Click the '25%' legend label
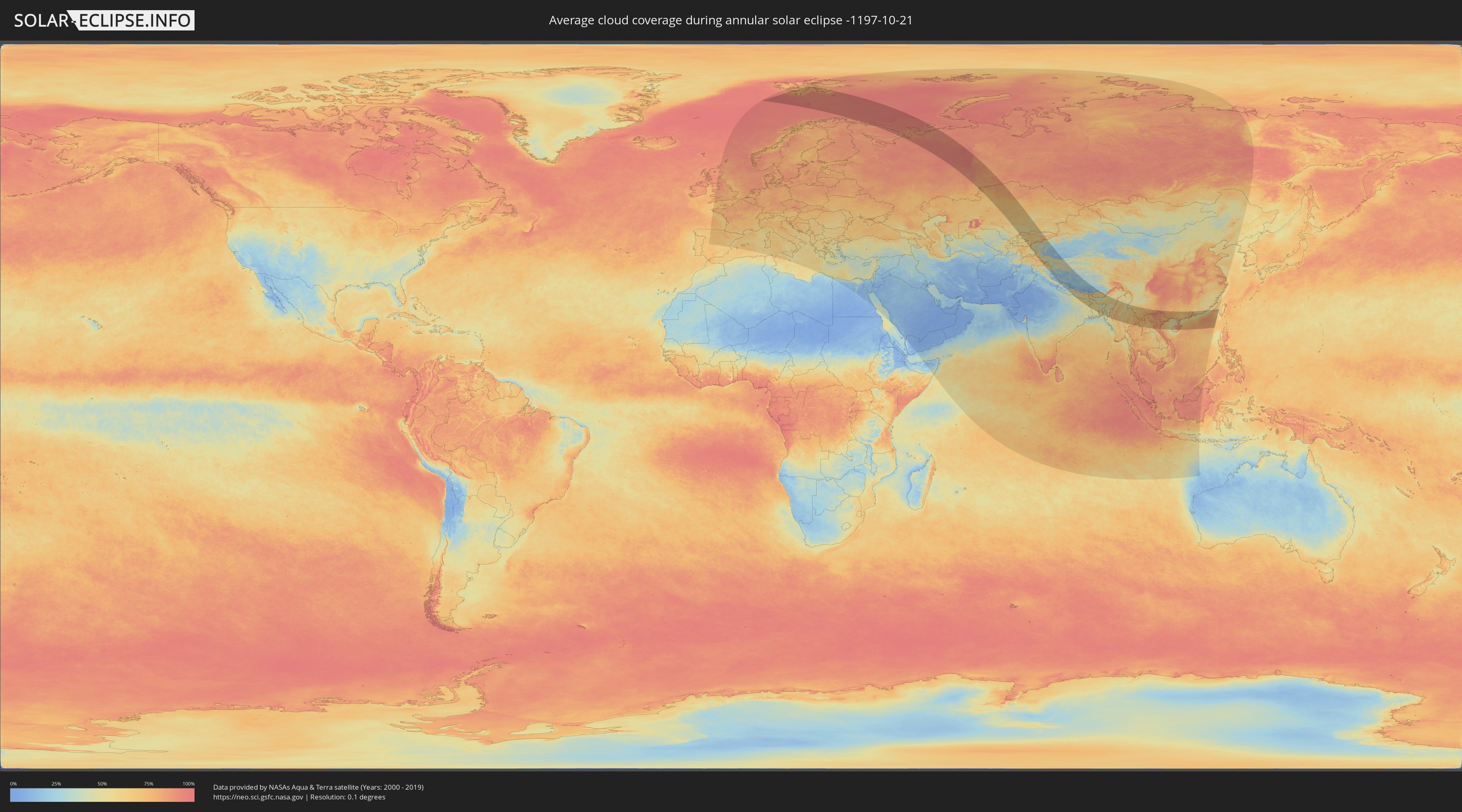The height and width of the screenshot is (812, 1462). pos(56,784)
